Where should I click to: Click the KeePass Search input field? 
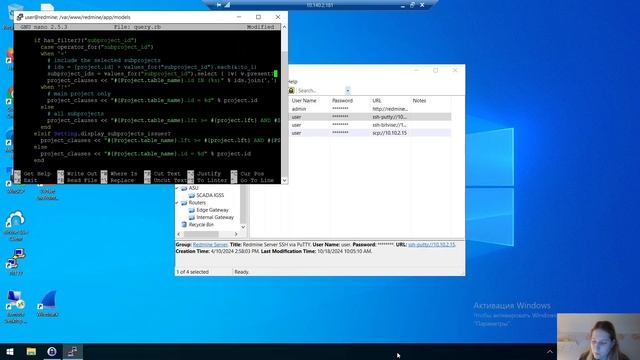[320, 91]
